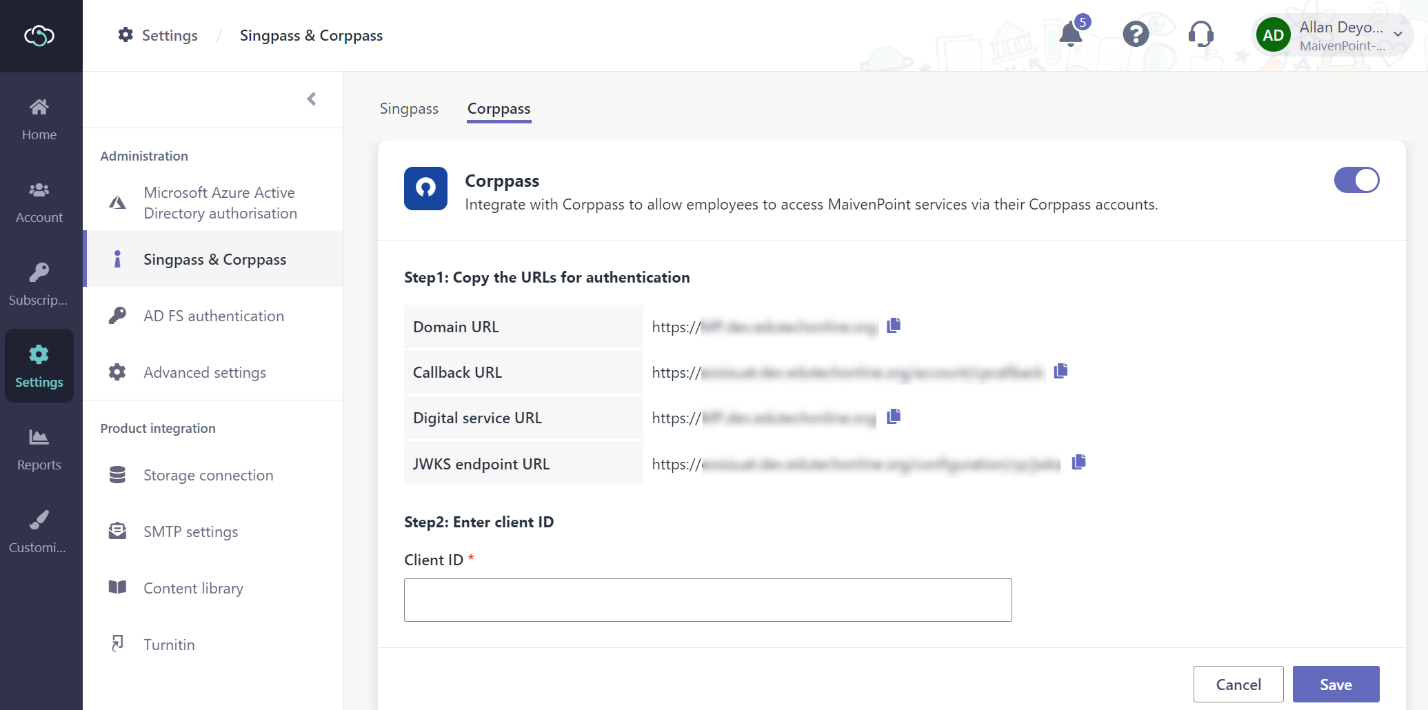Open SMTP settings
The image size is (1428, 710).
tap(213, 532)
